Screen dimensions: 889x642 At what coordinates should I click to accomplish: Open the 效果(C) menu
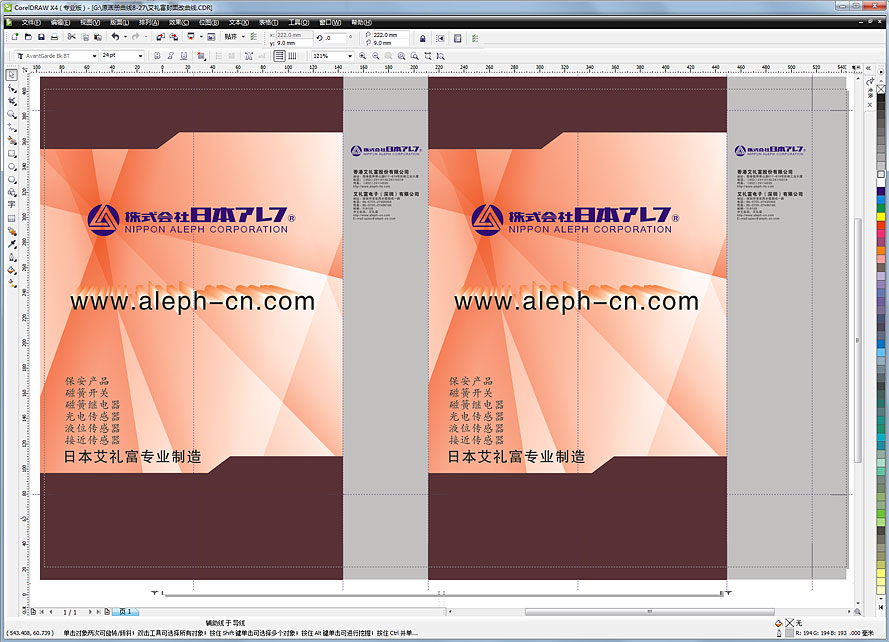(x=178, y=21)
